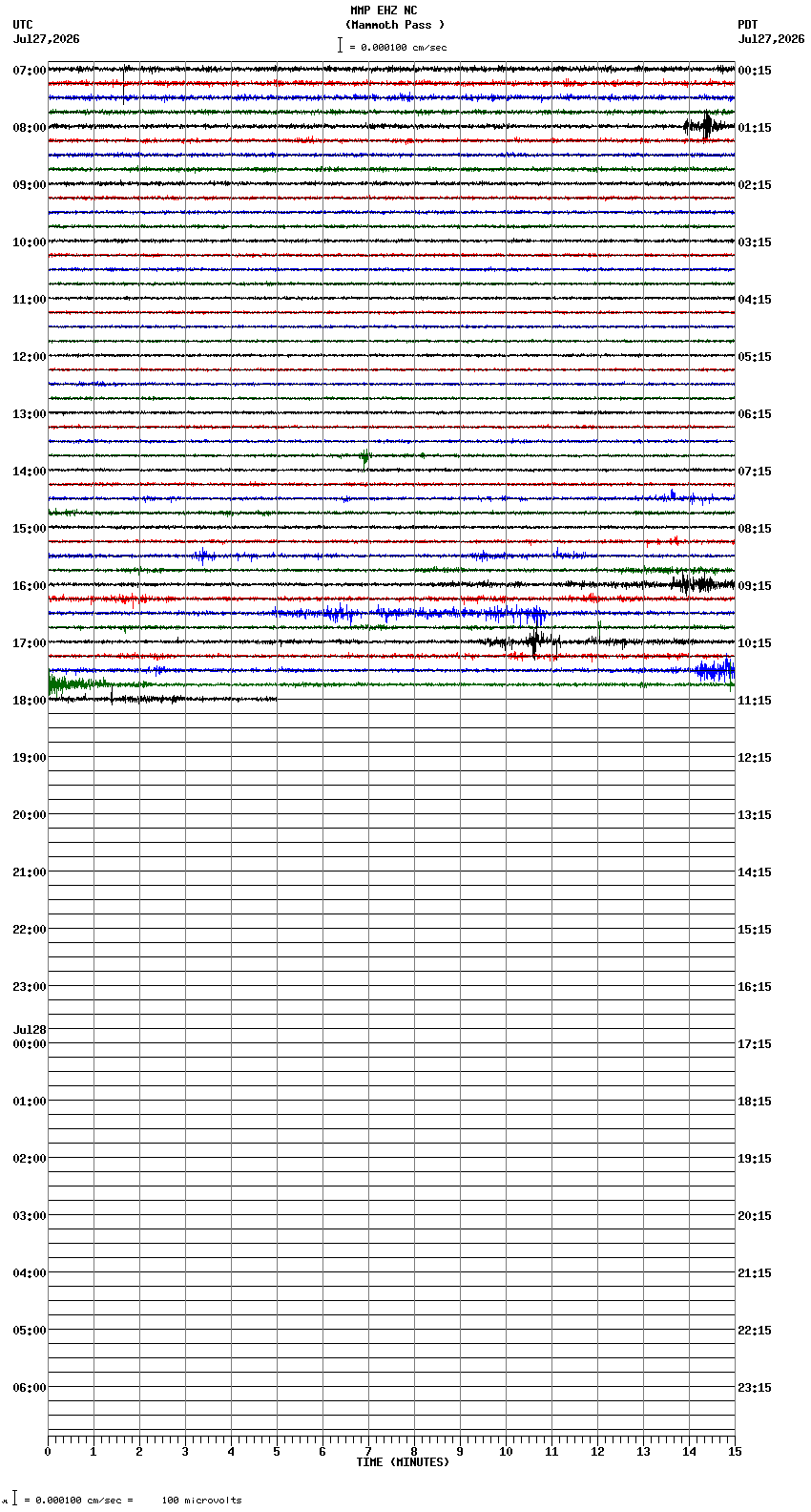Click the minute 0 axis tick label
Viewport: 811px width, 1512px height.
(x=48, y=1452)
